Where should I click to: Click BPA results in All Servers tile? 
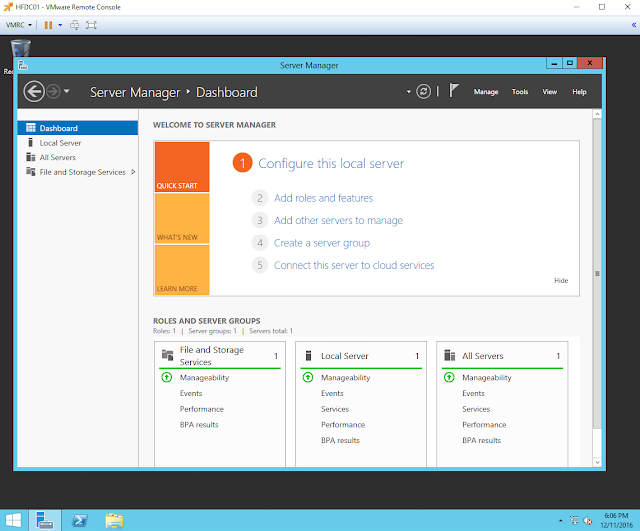coord(481,440)
